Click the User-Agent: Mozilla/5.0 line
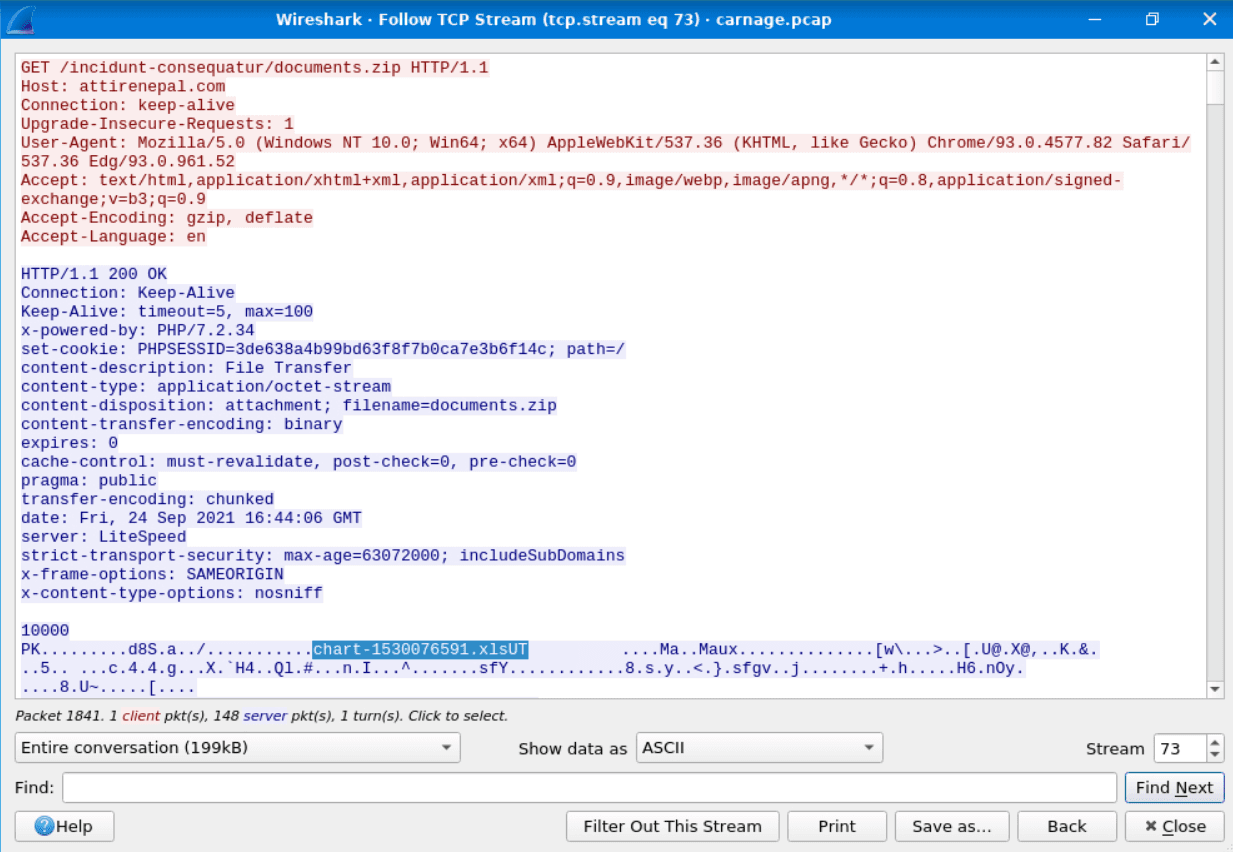Image resolution: width=1233 pixels, height=852 pixels. tap(605, 152)
